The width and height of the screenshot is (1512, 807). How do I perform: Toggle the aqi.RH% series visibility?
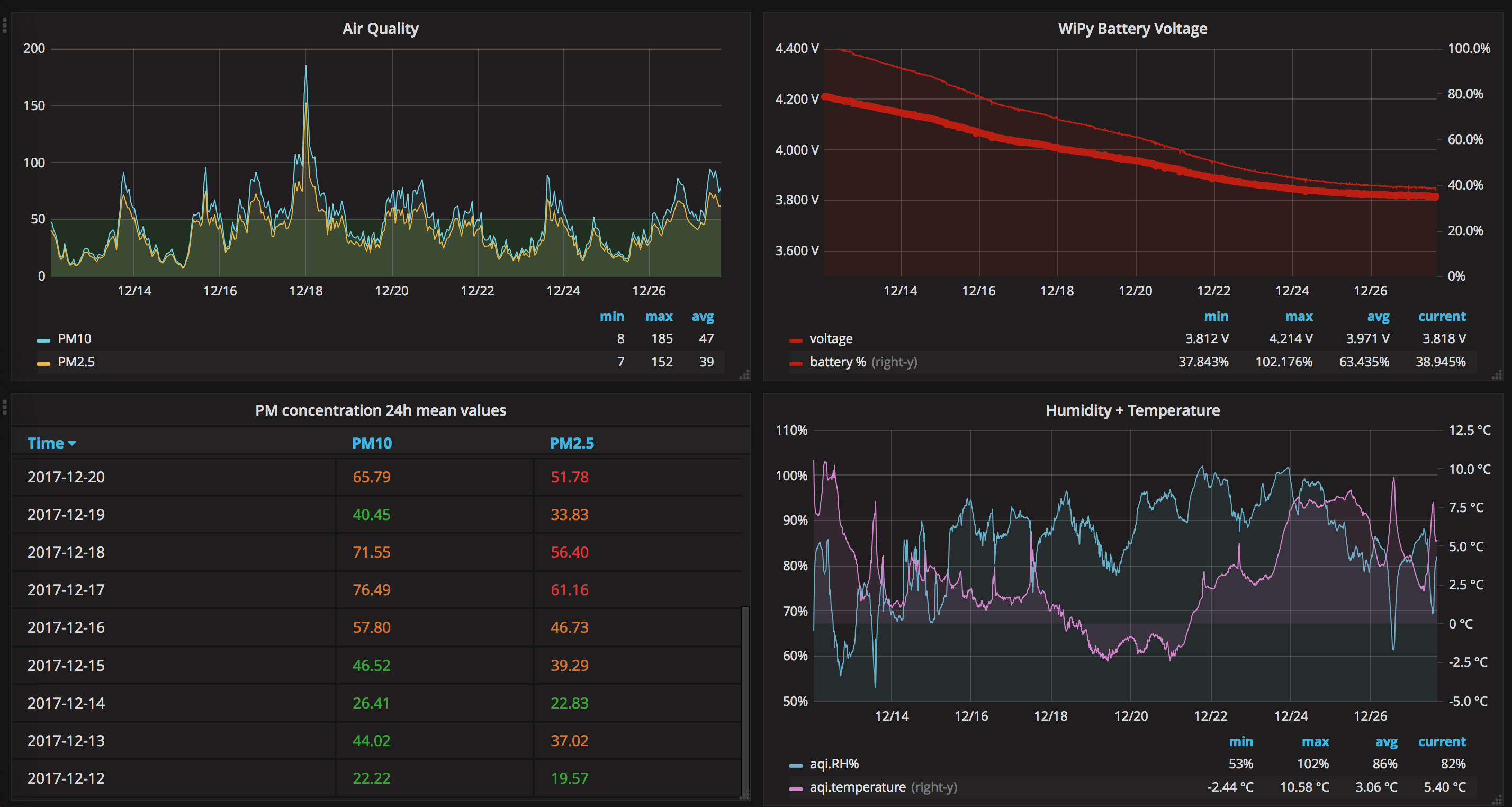834,764
